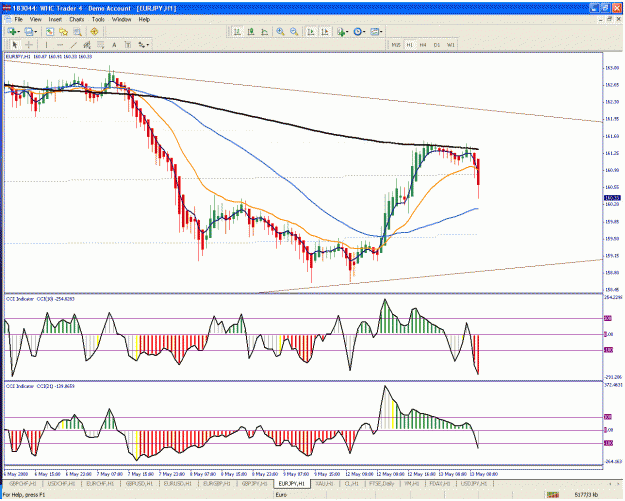The width and height of the screenshot is (625, 501).
Task: Click the connection status bars icon
Action: pos(552,495)
